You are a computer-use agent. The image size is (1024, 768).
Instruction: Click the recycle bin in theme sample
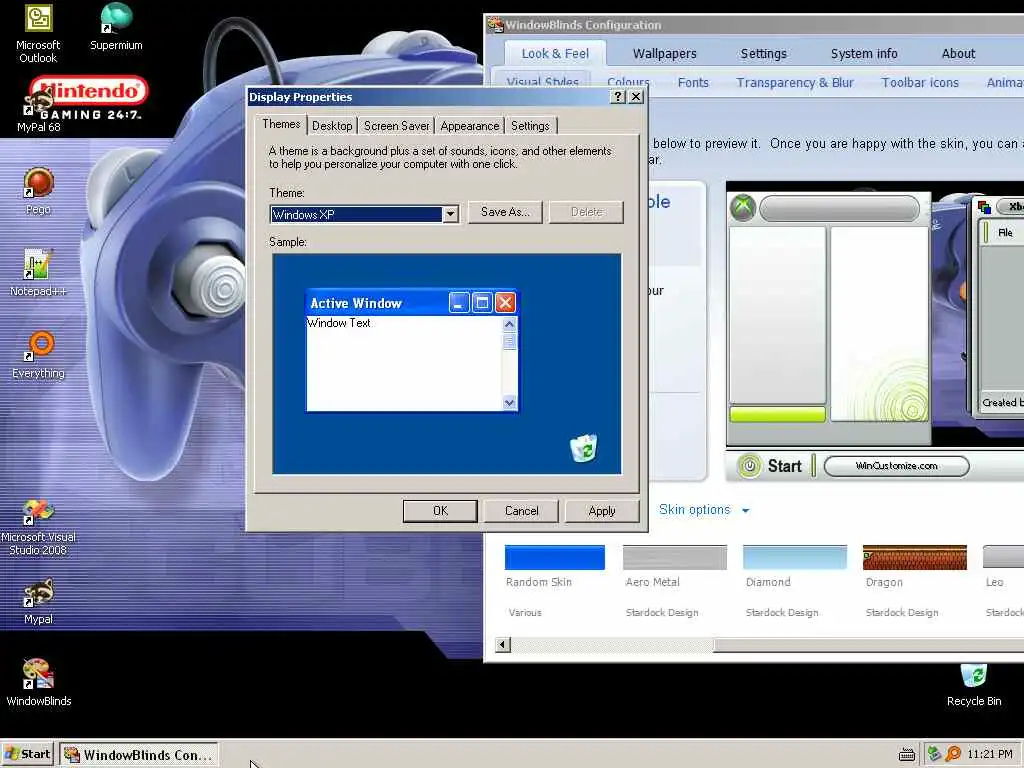click(x=583, y=448)
